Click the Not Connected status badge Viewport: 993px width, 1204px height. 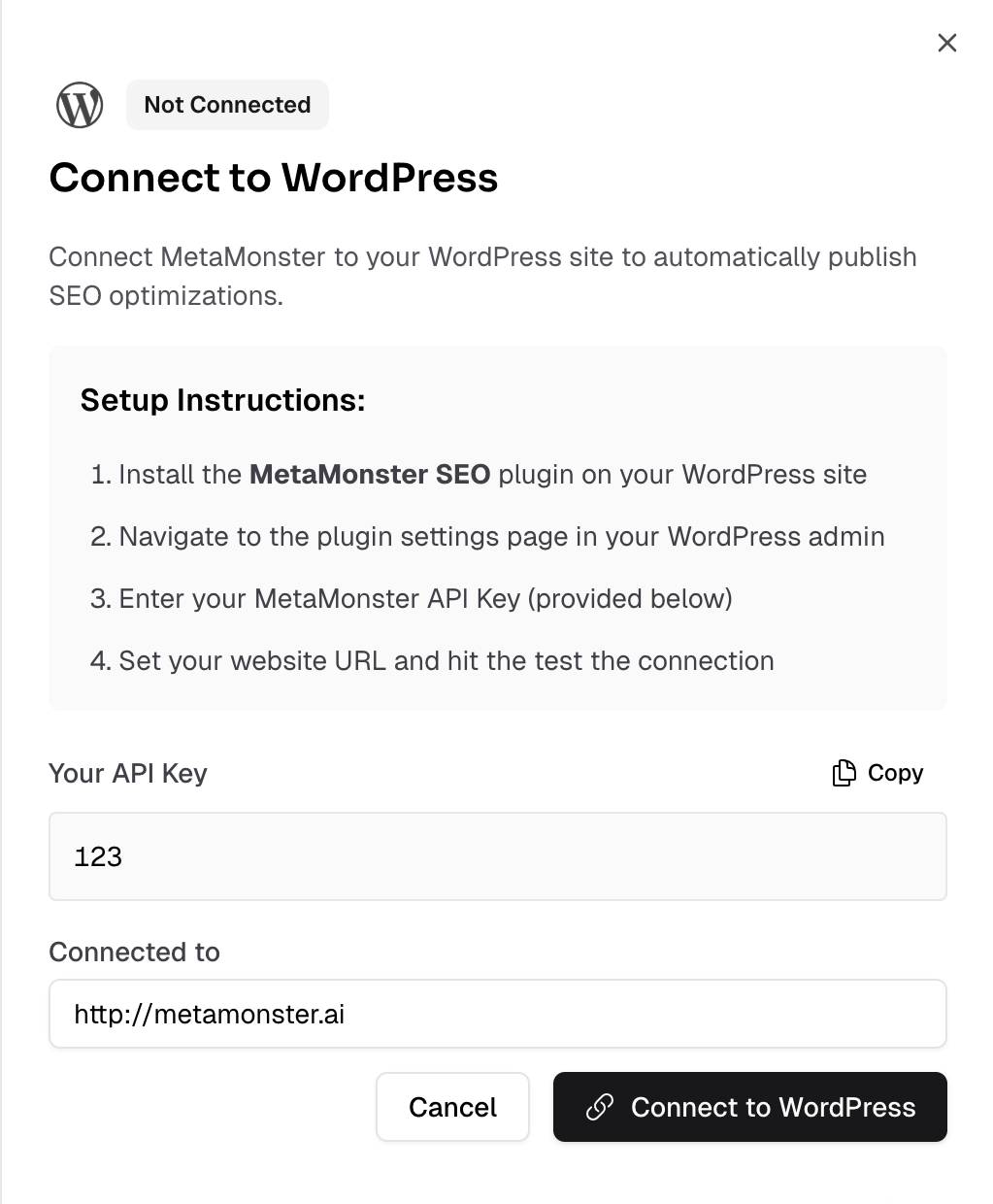227,105
